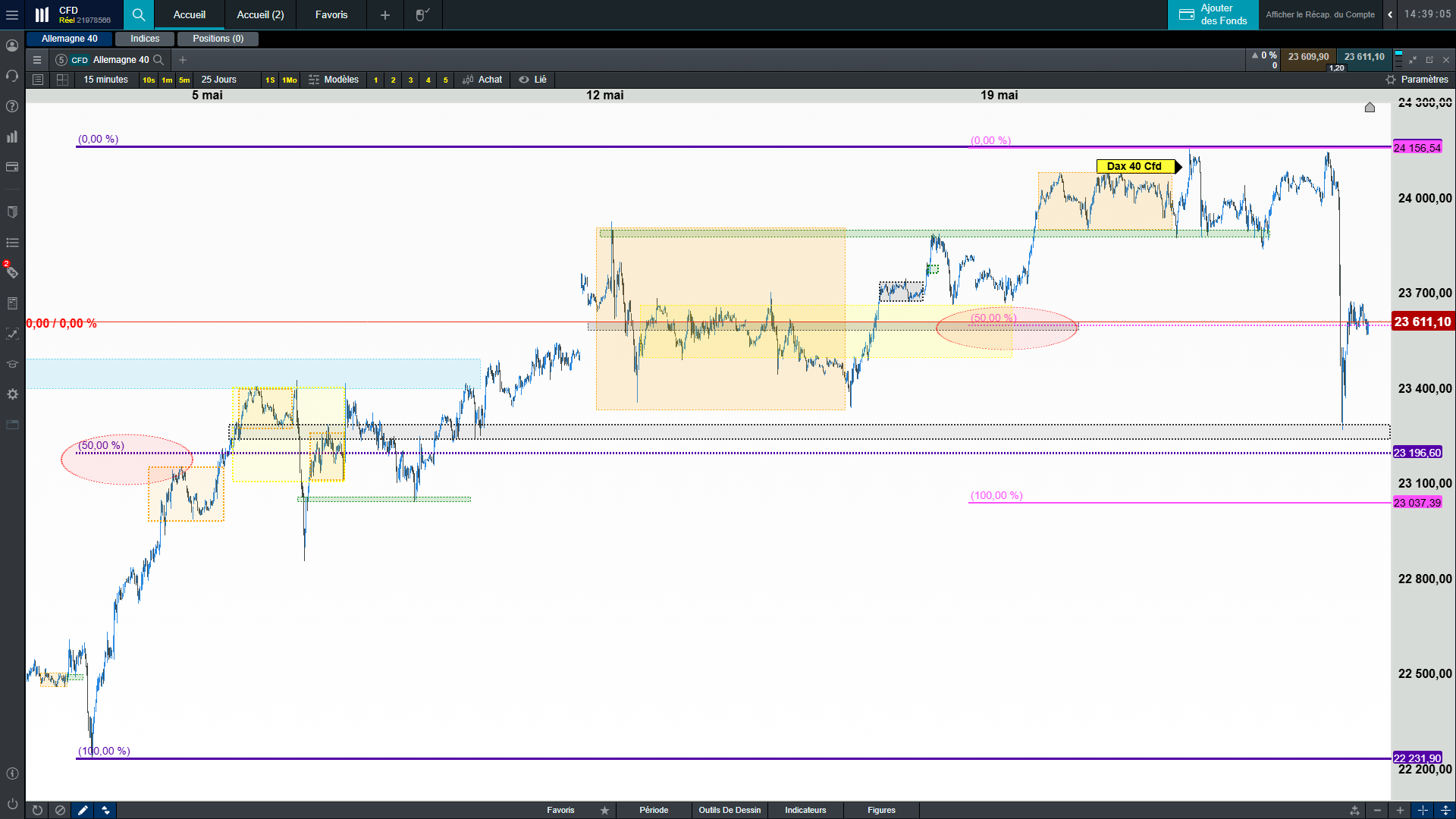The width and height of the screenshot is (1456, 819).
Task: Switch to the Indices tab
Action: coord(145,39)
